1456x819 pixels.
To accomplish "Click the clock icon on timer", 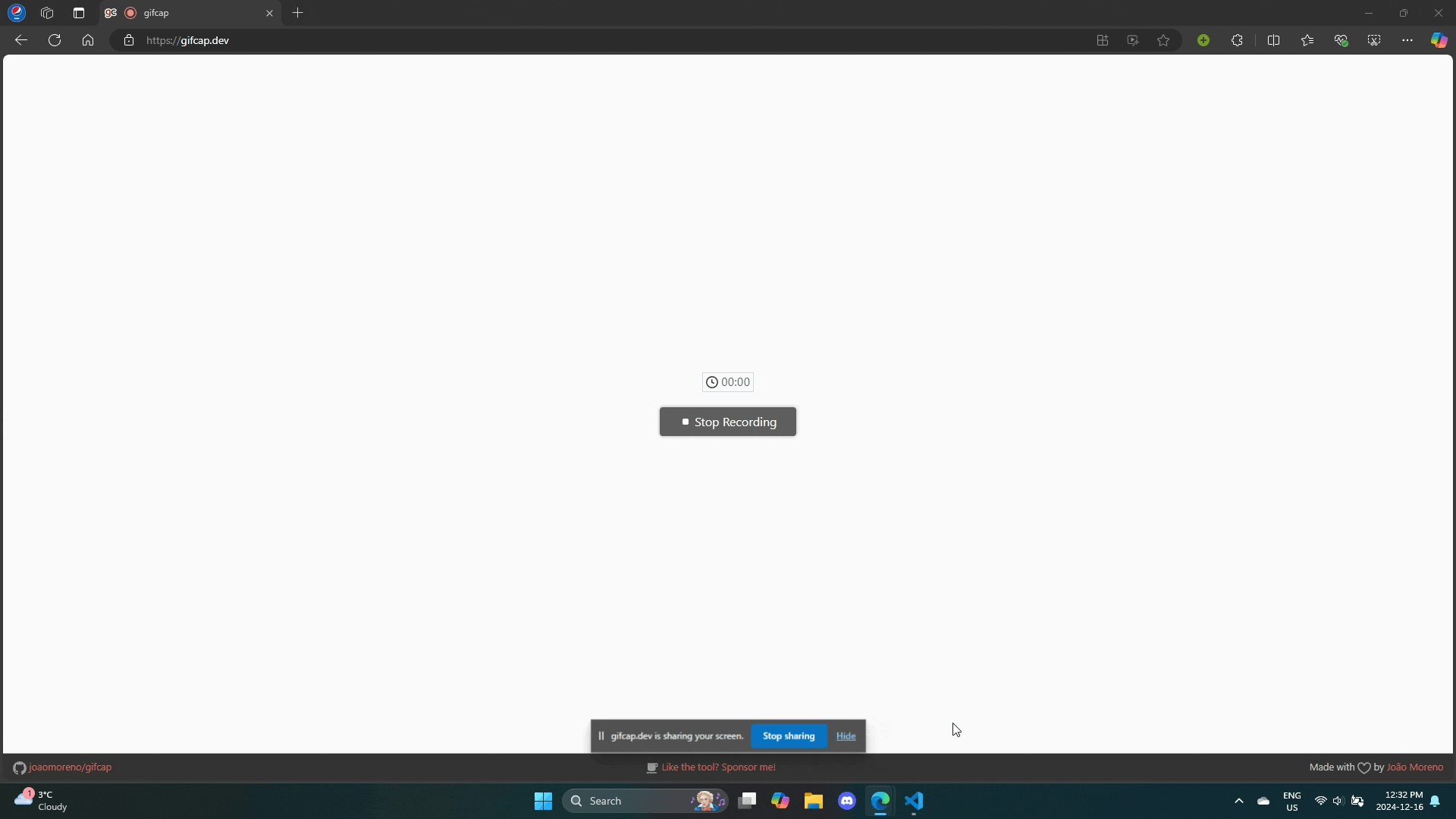I will click(712, 382).
